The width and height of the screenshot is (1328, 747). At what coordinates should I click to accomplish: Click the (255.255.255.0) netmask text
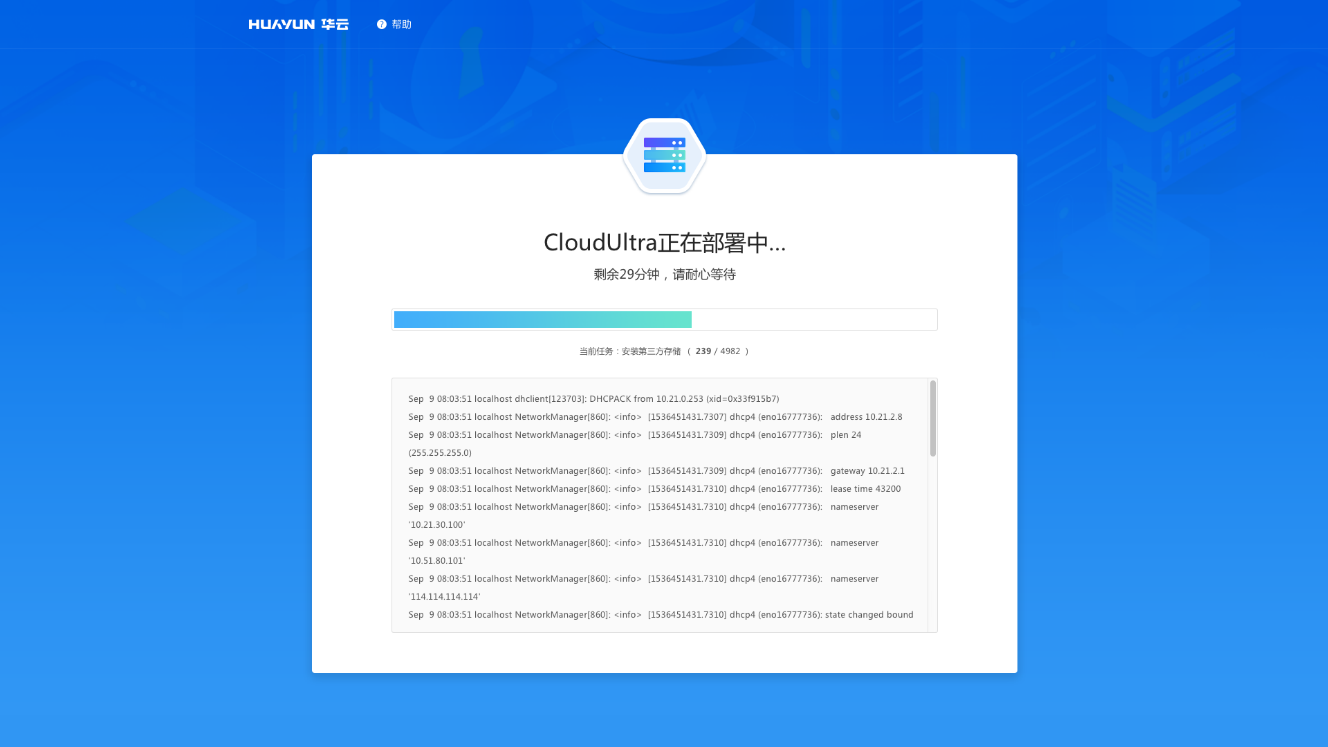[x=440, y=453]
